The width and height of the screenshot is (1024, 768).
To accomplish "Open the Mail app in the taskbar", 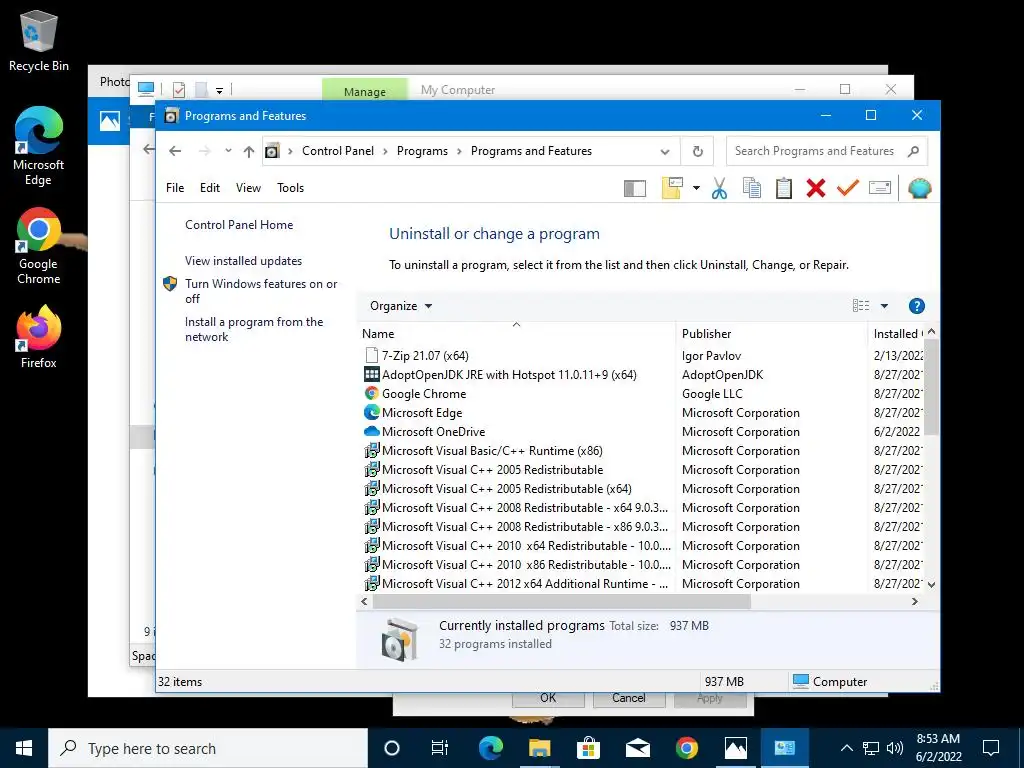I will pos(637,748).
